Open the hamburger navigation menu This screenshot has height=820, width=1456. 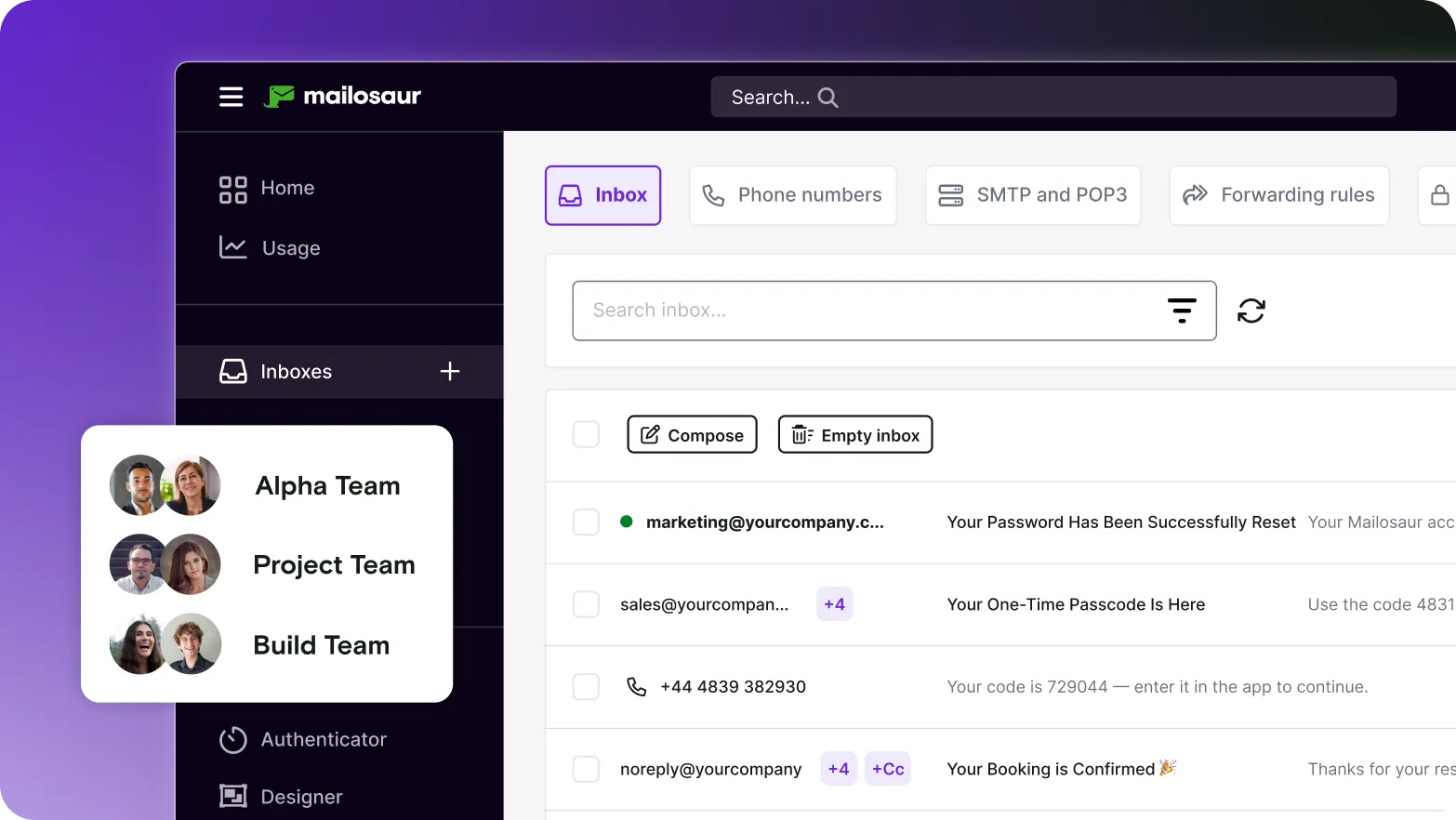[x=231, y=97]
